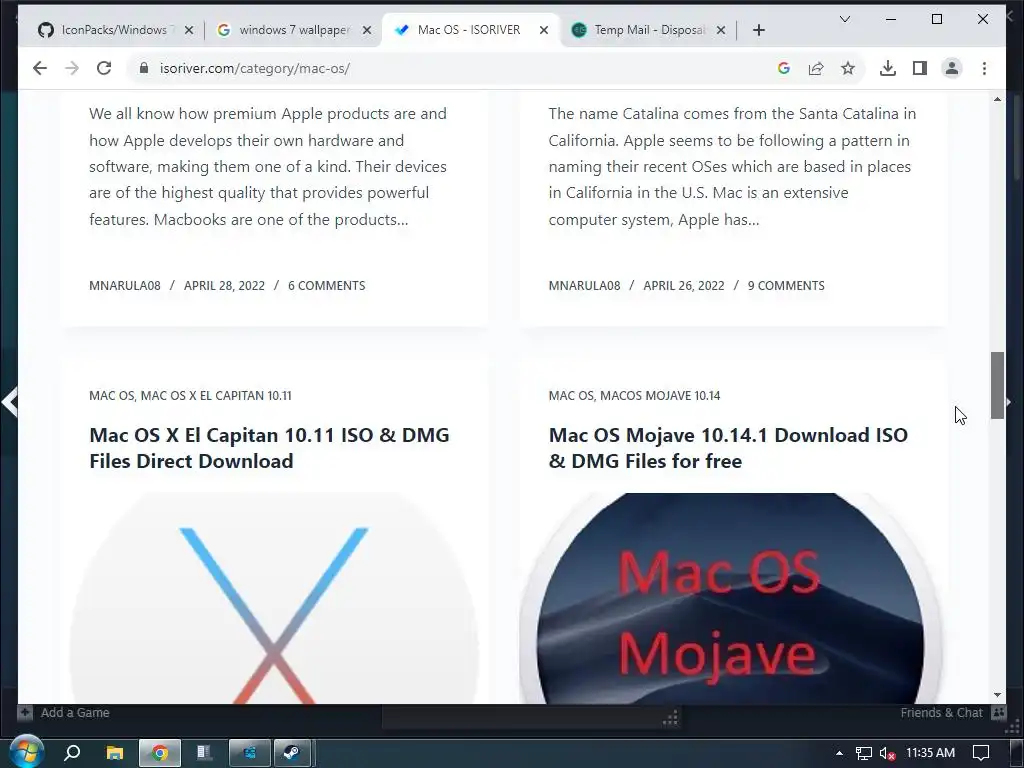Open the tab search dropdown arrow
The image size is (1024, 768).
pyautogui.click(x=844, y=19)
